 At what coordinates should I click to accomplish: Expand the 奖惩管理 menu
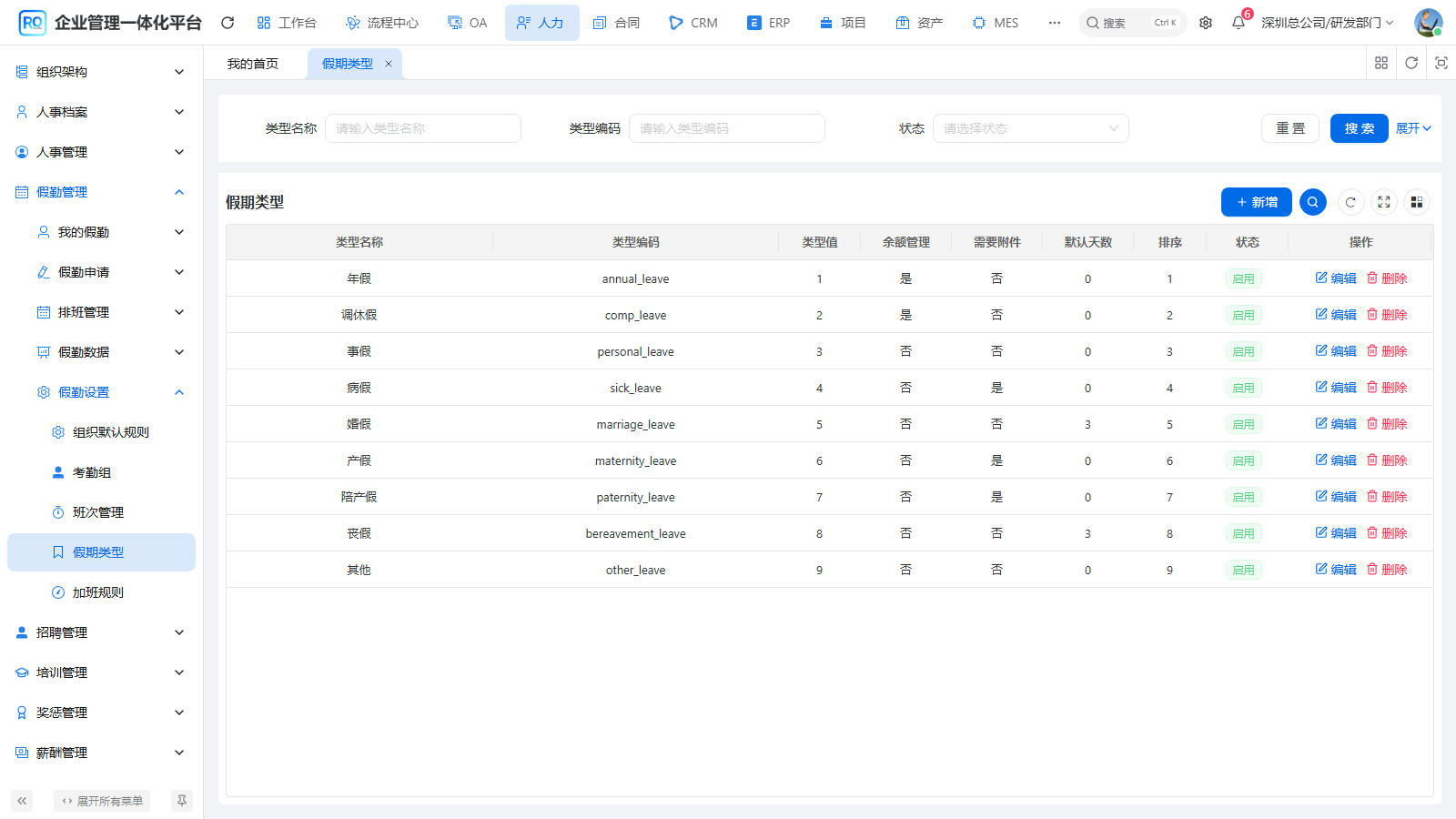pyautogui.click(x=101, y=713)
